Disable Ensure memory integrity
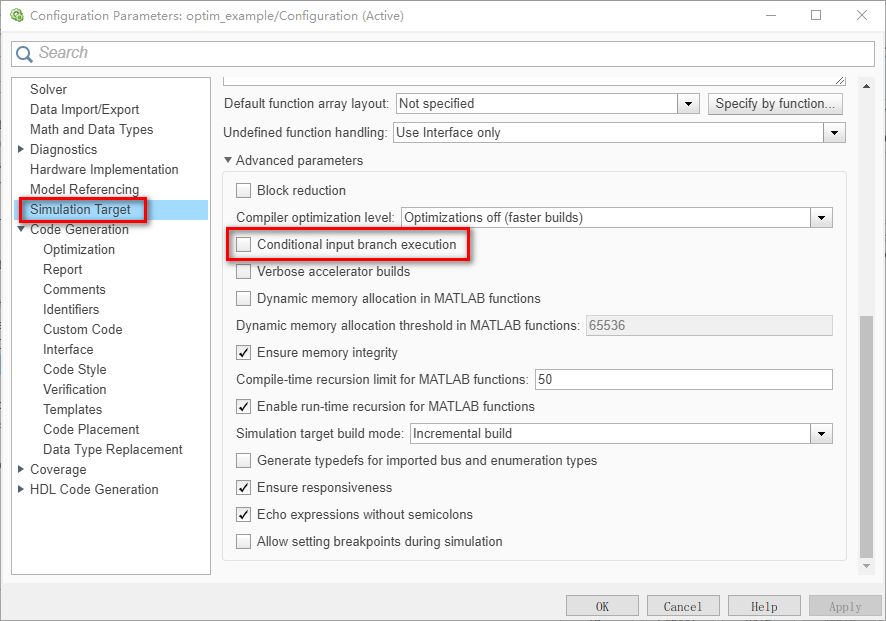 click(x=243, y=352)
